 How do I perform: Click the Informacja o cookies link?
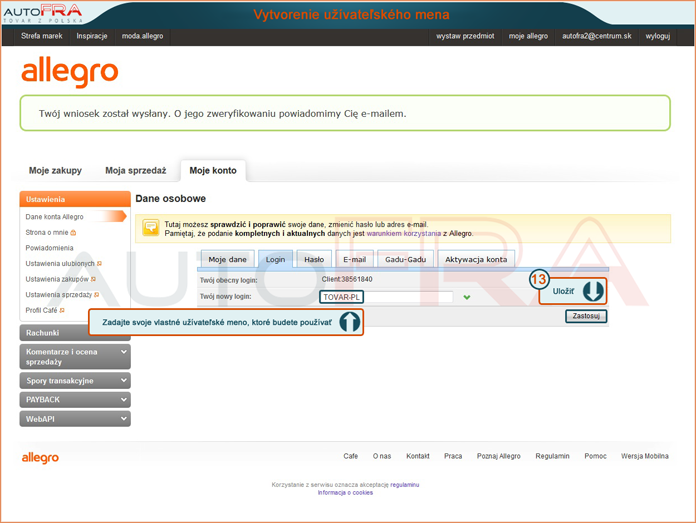345,493
